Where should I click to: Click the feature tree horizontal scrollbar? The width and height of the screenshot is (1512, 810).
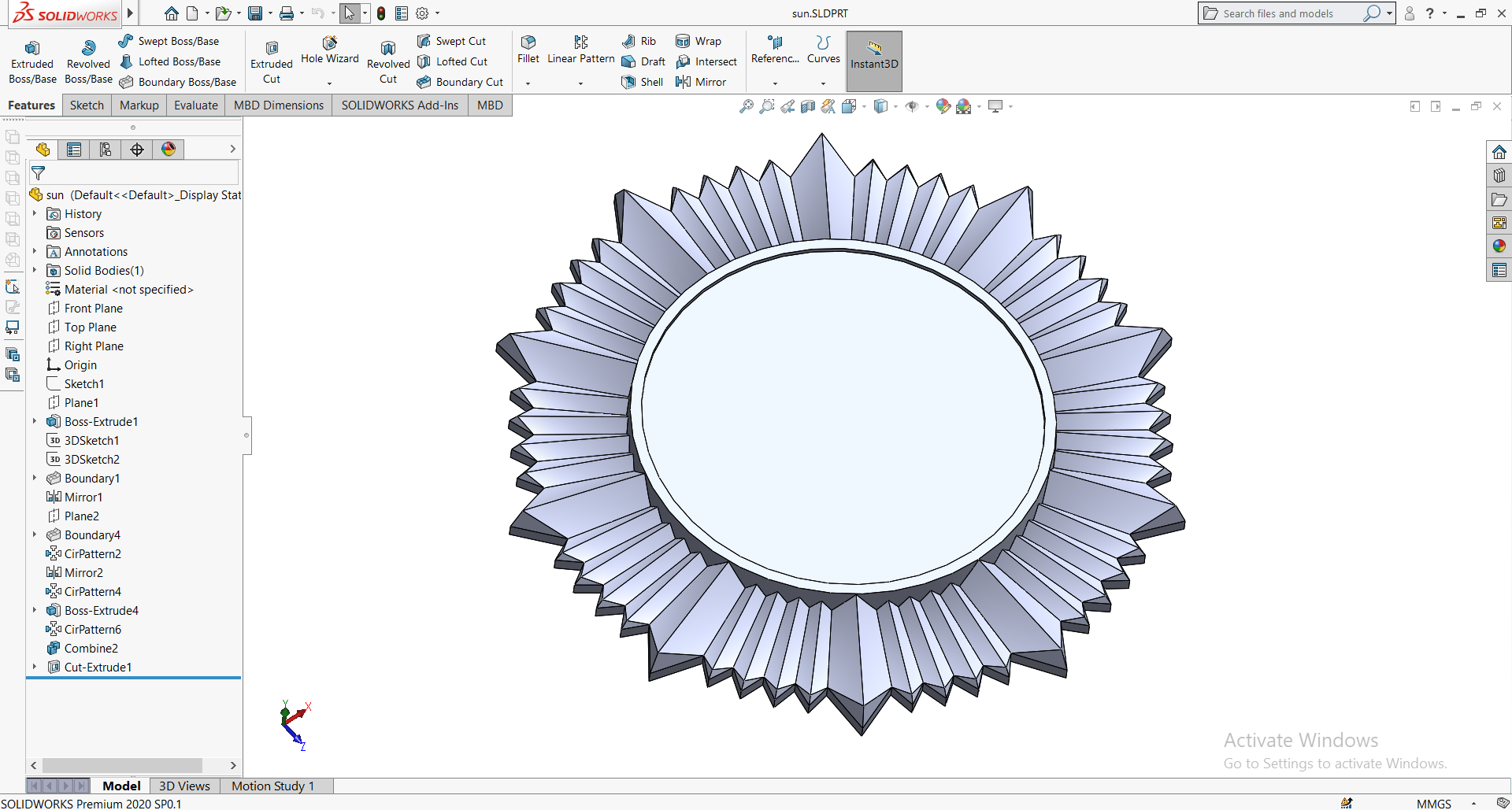click(122, 765)
